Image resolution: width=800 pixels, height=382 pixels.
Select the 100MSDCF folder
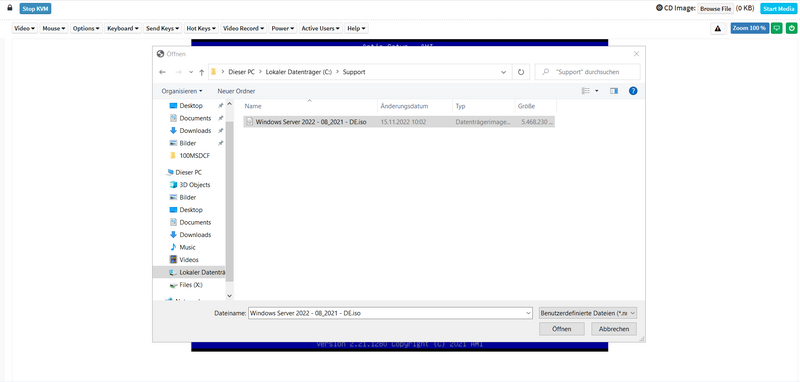tap(194, 156)
